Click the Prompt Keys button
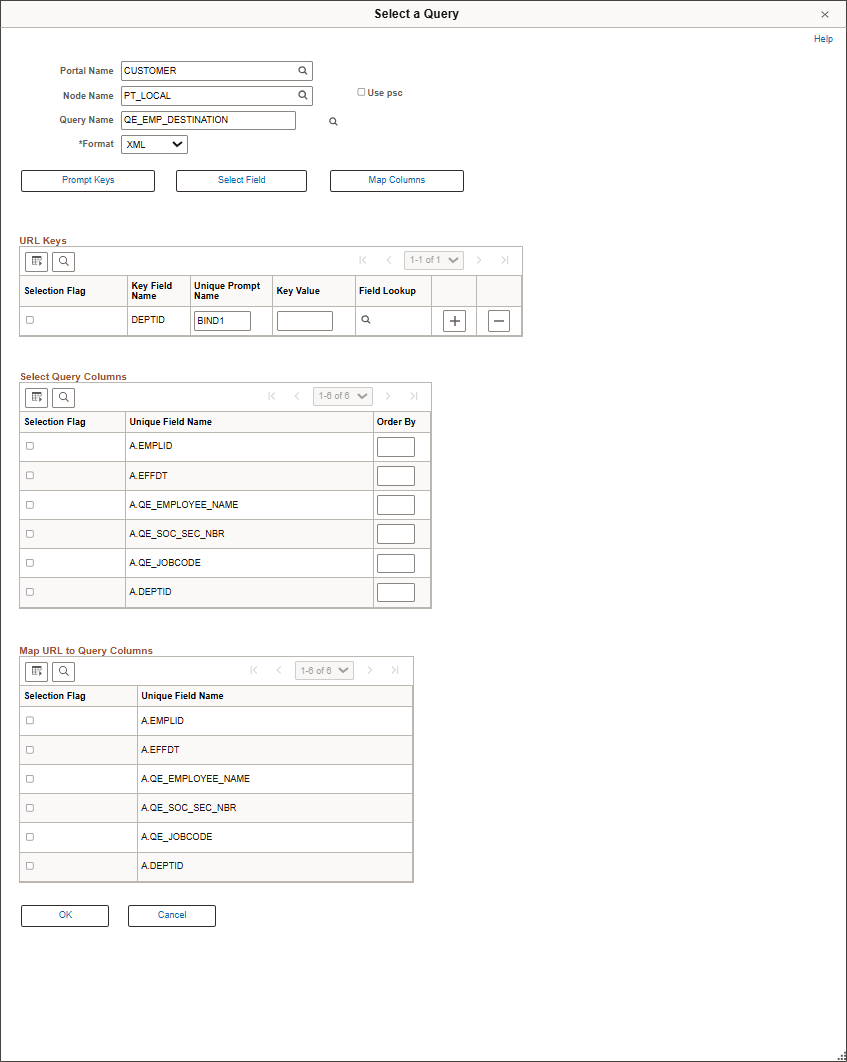Image resolution: width=847 pixels, height=1062 pixels. point(87,181)
